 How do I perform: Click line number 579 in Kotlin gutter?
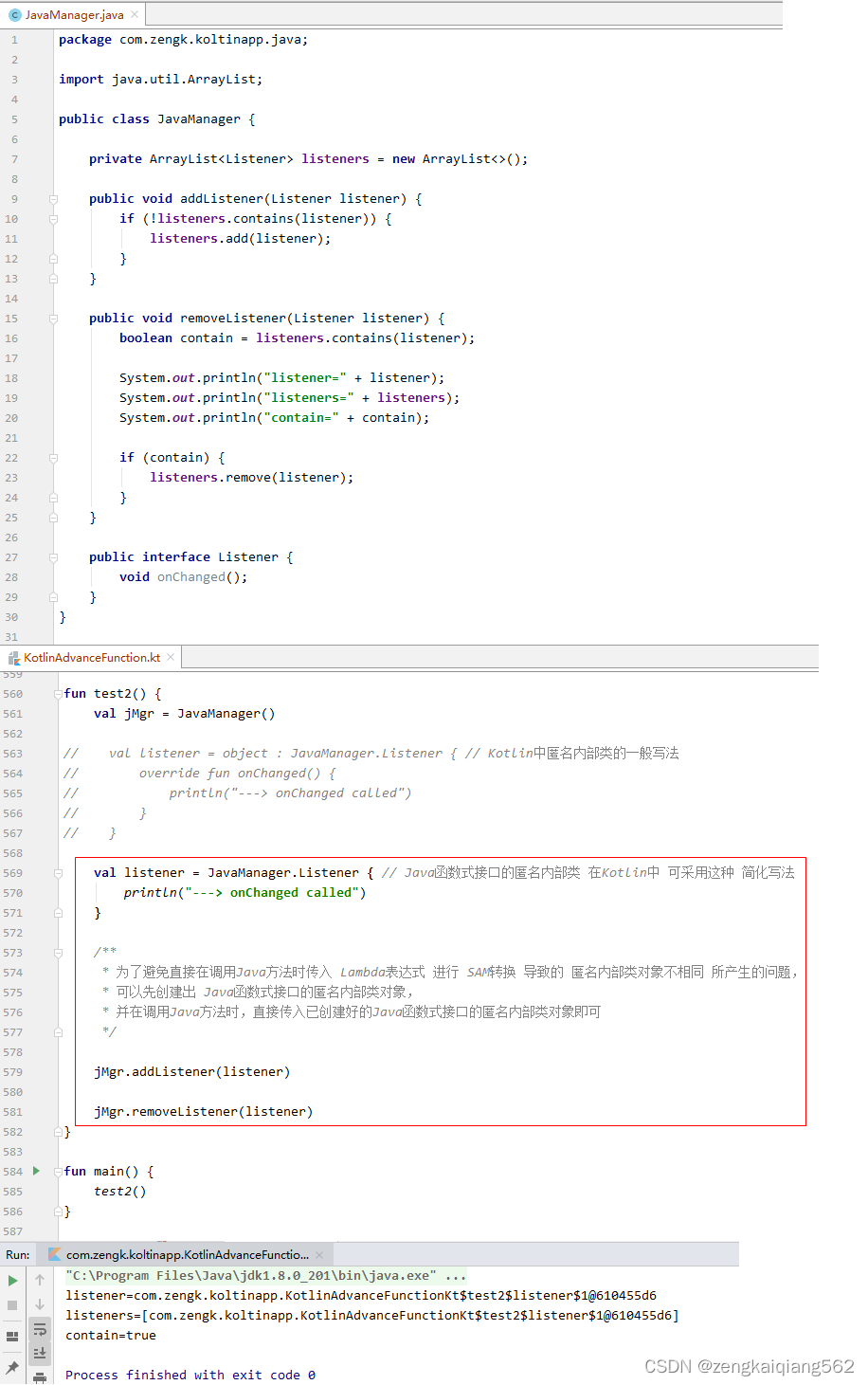12,1072
